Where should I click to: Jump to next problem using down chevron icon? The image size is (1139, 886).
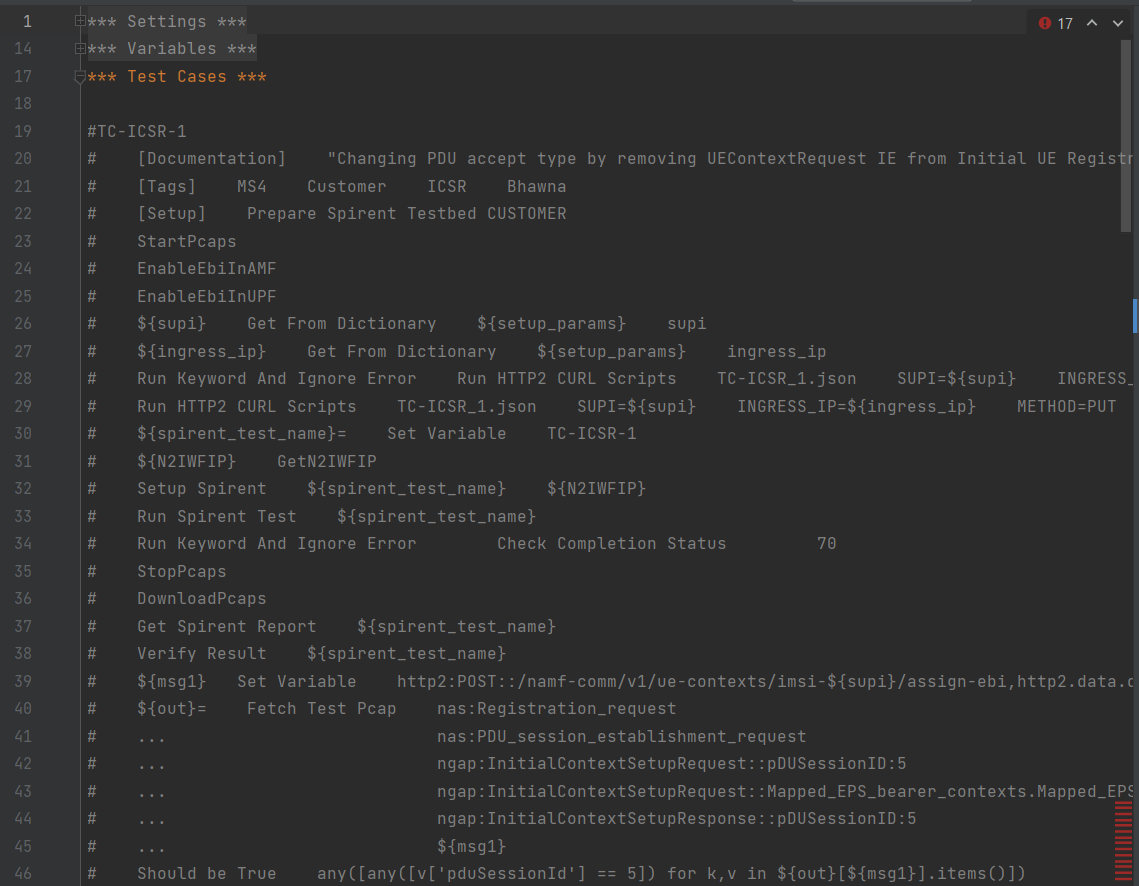coord(1118,22)
